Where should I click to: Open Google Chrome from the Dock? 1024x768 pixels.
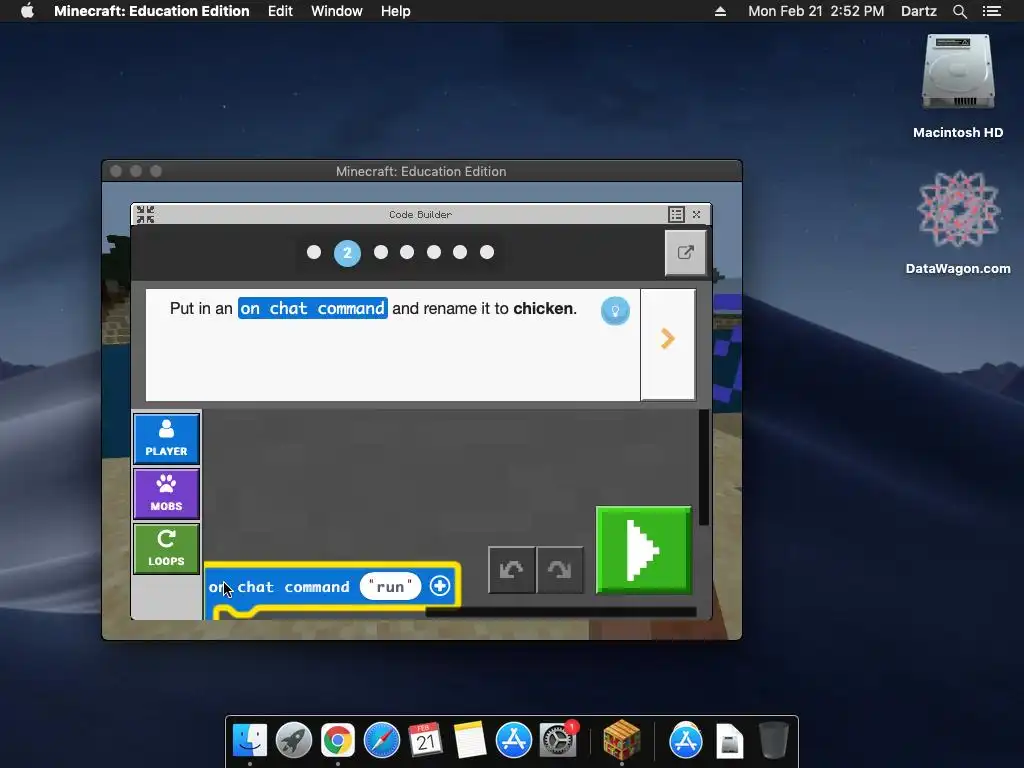point(338,741)
